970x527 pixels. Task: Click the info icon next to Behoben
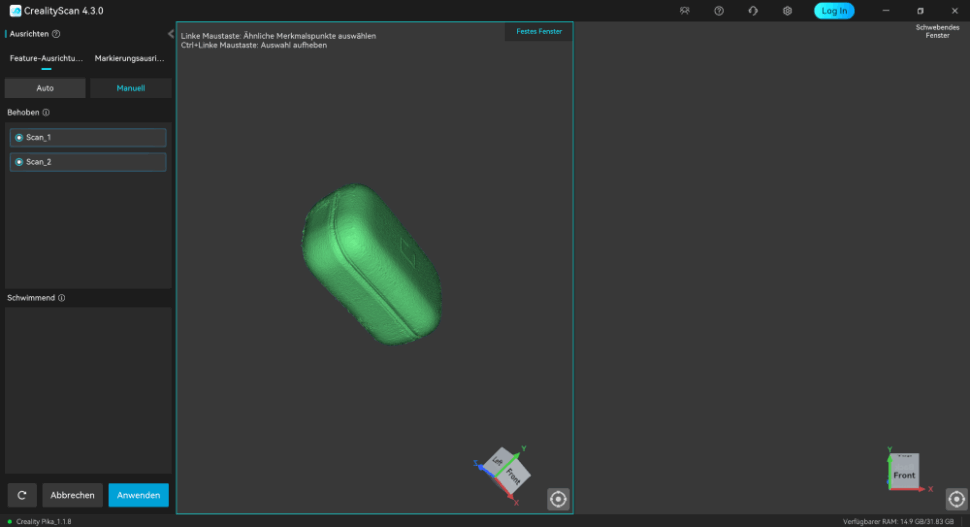(x=46, y=113)
